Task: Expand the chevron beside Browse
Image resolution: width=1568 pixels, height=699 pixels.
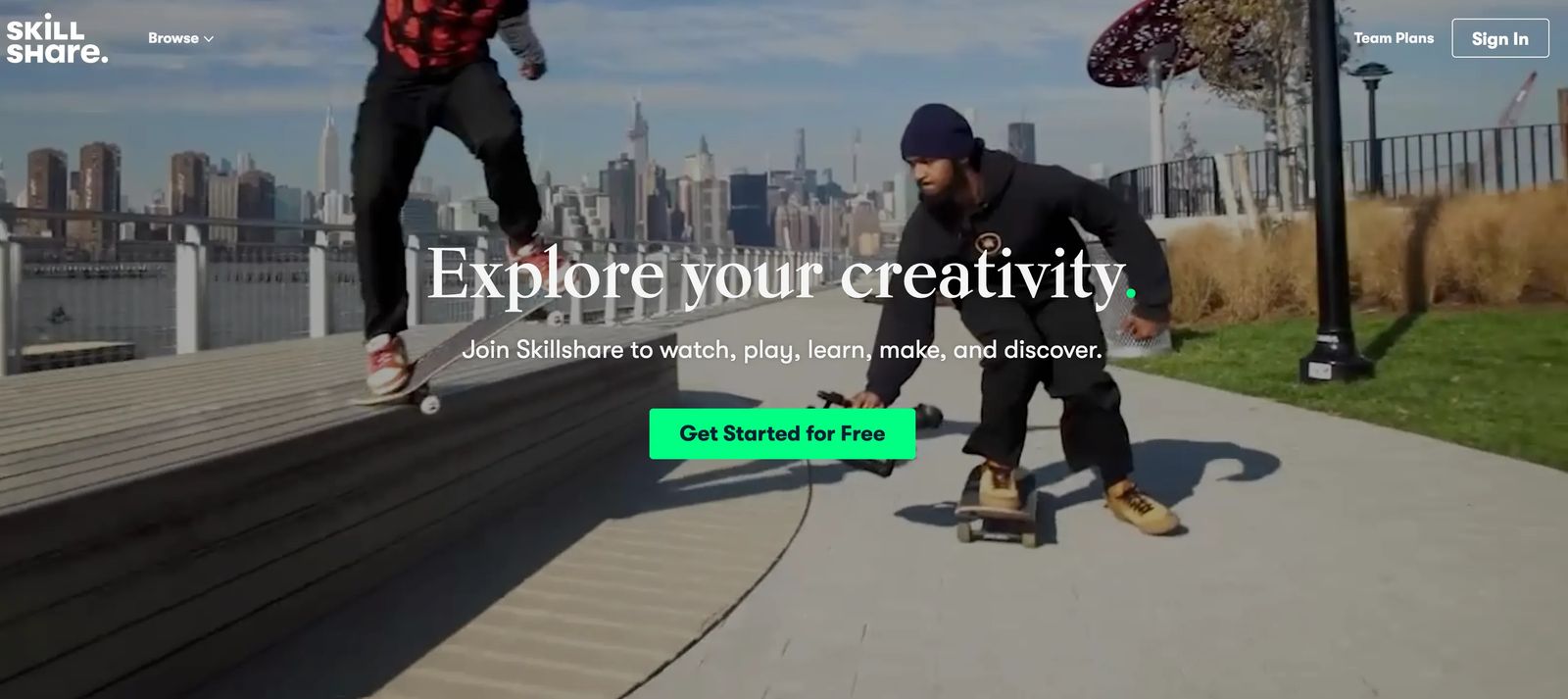Action: click(x=208, y=39)
